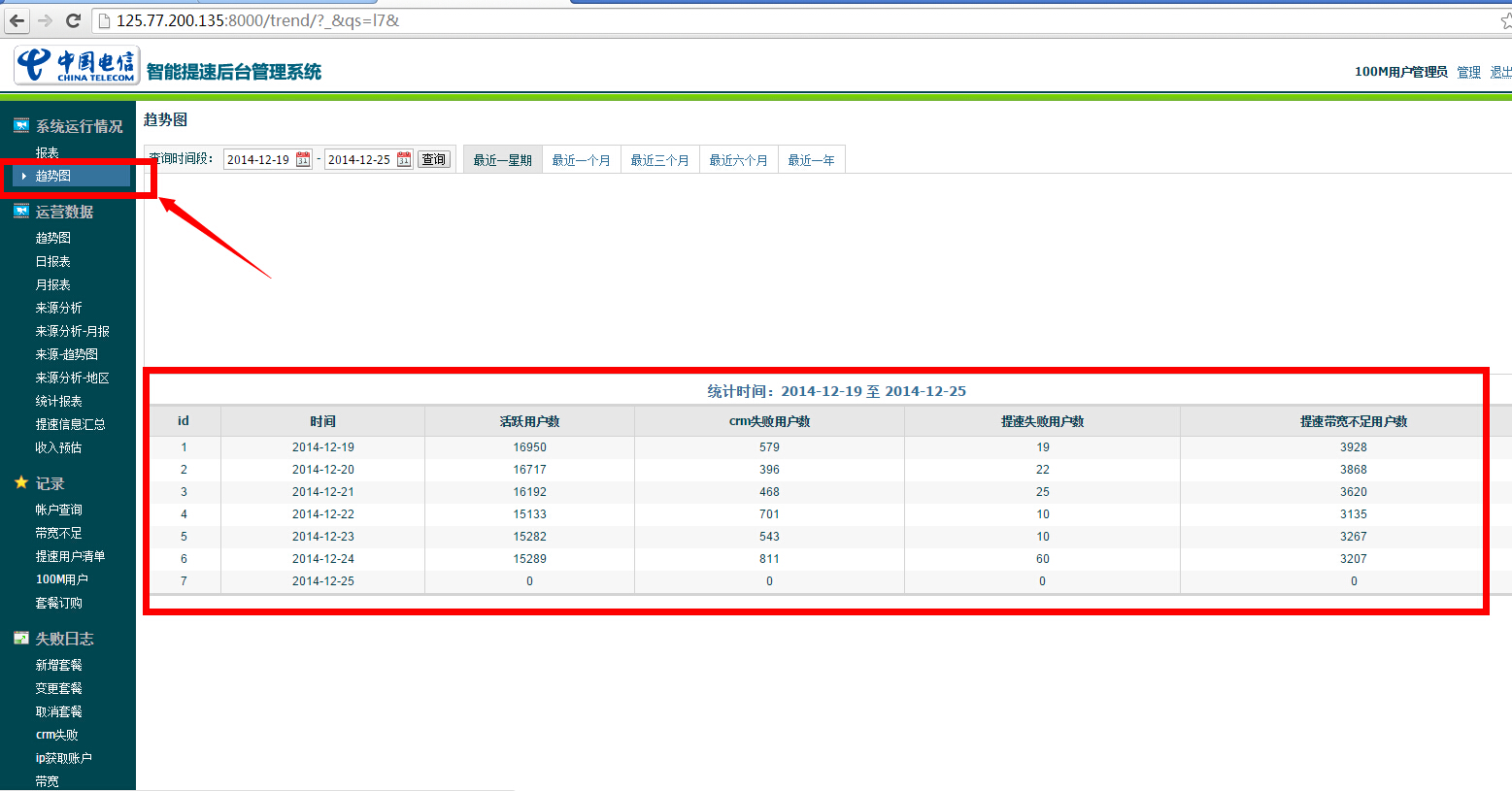Image resolution: width=1512 pixels, height=791 pixels.
Task: Open 取消套餐 in sidebar
Action: 58,711
